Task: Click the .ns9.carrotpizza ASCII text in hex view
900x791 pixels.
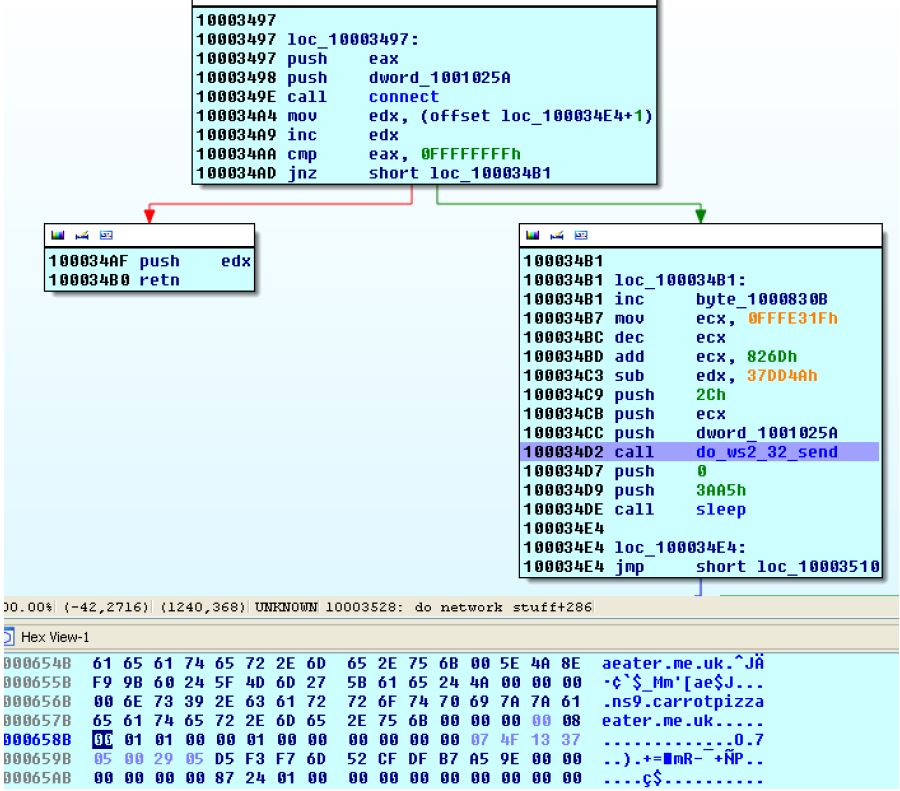Action: pos(684,701)
